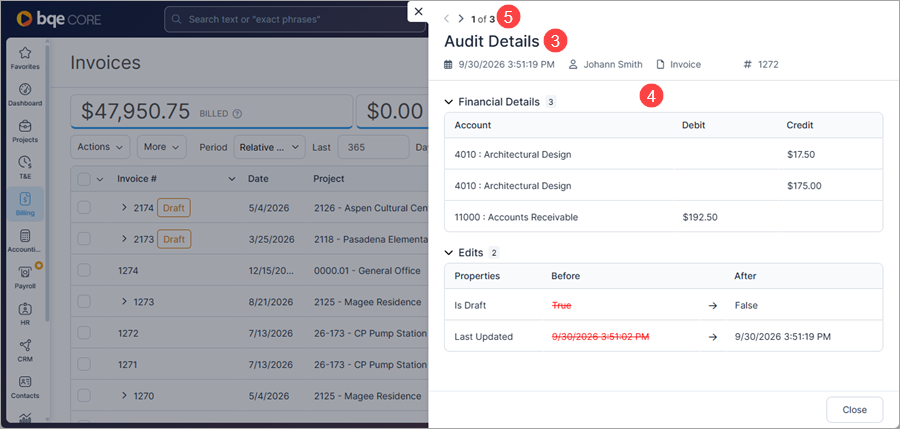Select the checkbox for invoice 1271

pos(84,364)
